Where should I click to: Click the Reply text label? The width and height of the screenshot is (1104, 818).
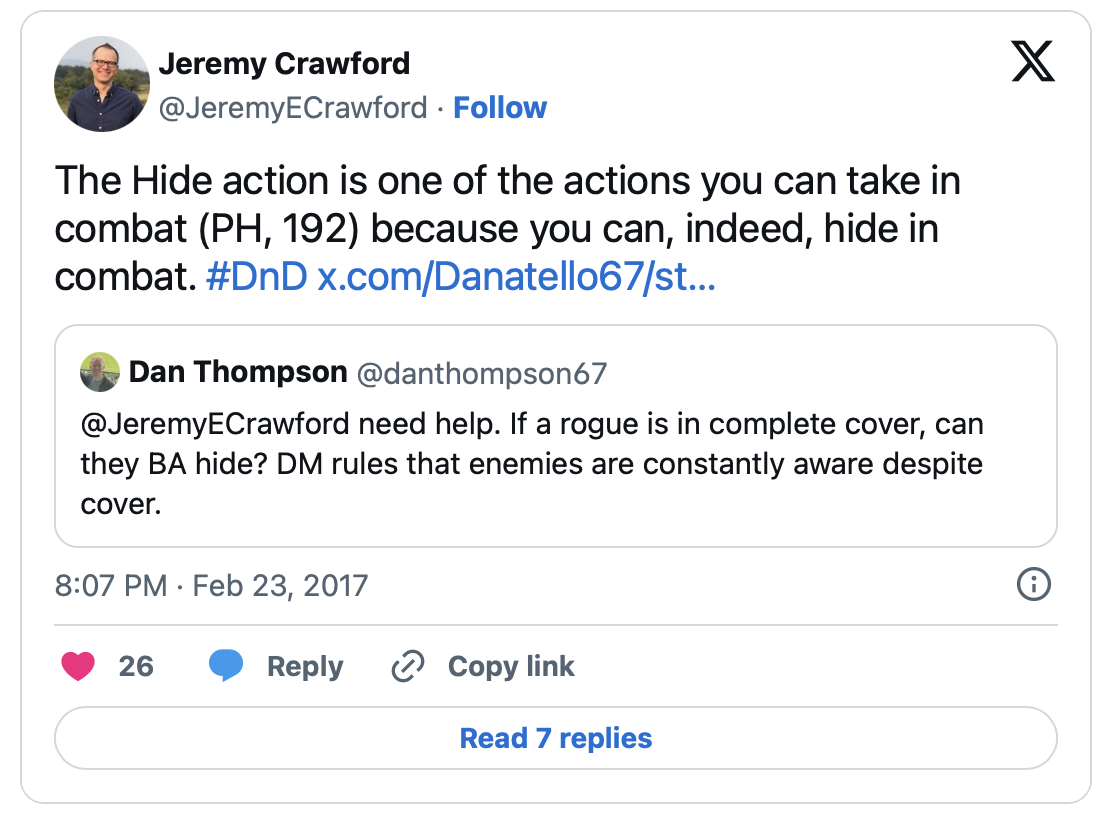pos(305,666)
